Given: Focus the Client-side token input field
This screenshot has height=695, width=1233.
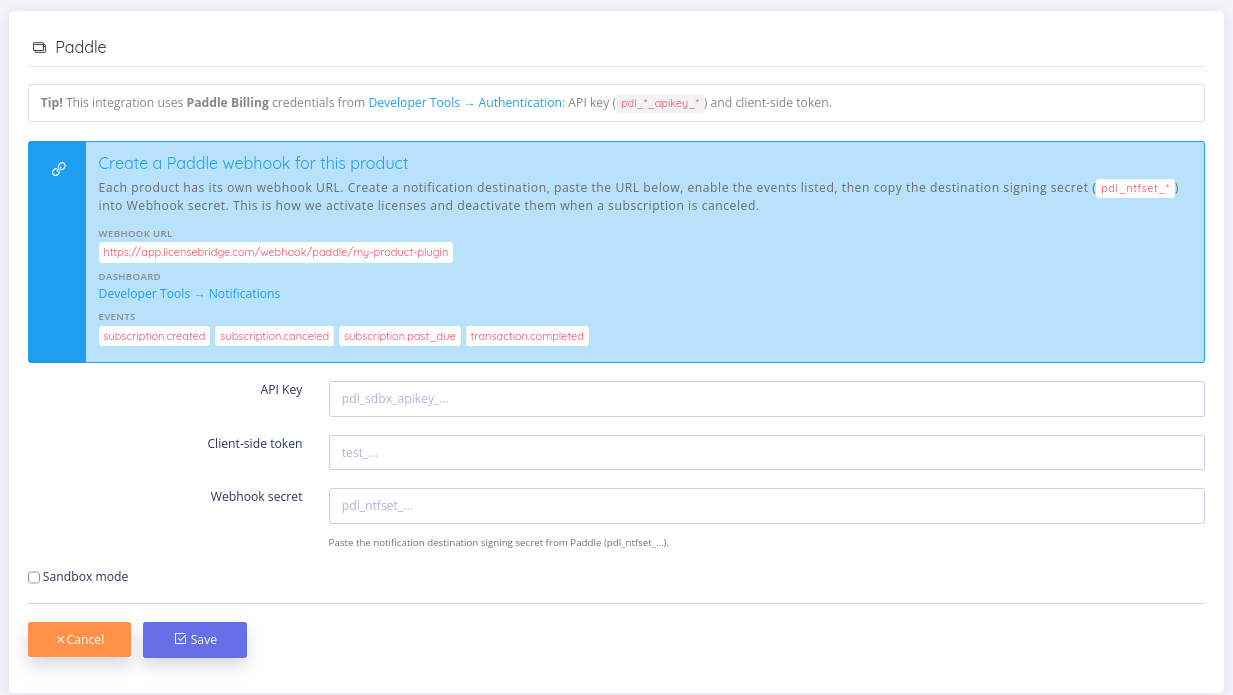Looking at the screenshot, I should point(766,452).
